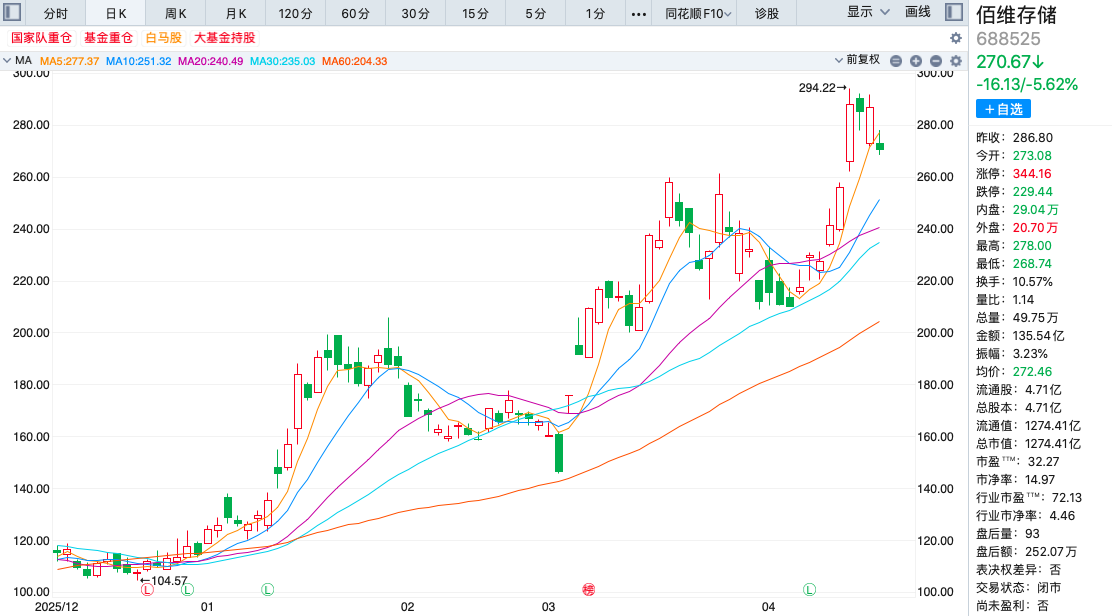Screen dimensions: 1112x616
Task: Click the red L marker near 104.57 low
Action: point(147,590)
